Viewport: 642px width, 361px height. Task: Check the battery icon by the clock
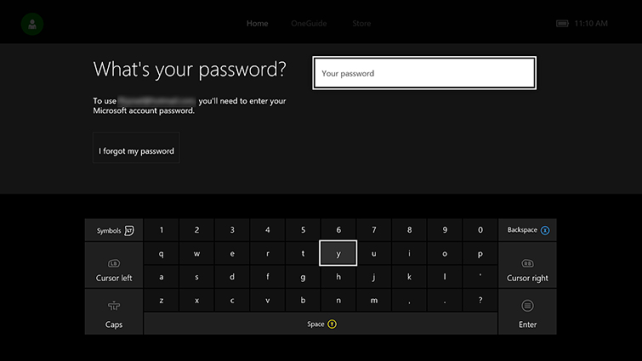coord(562,23)
